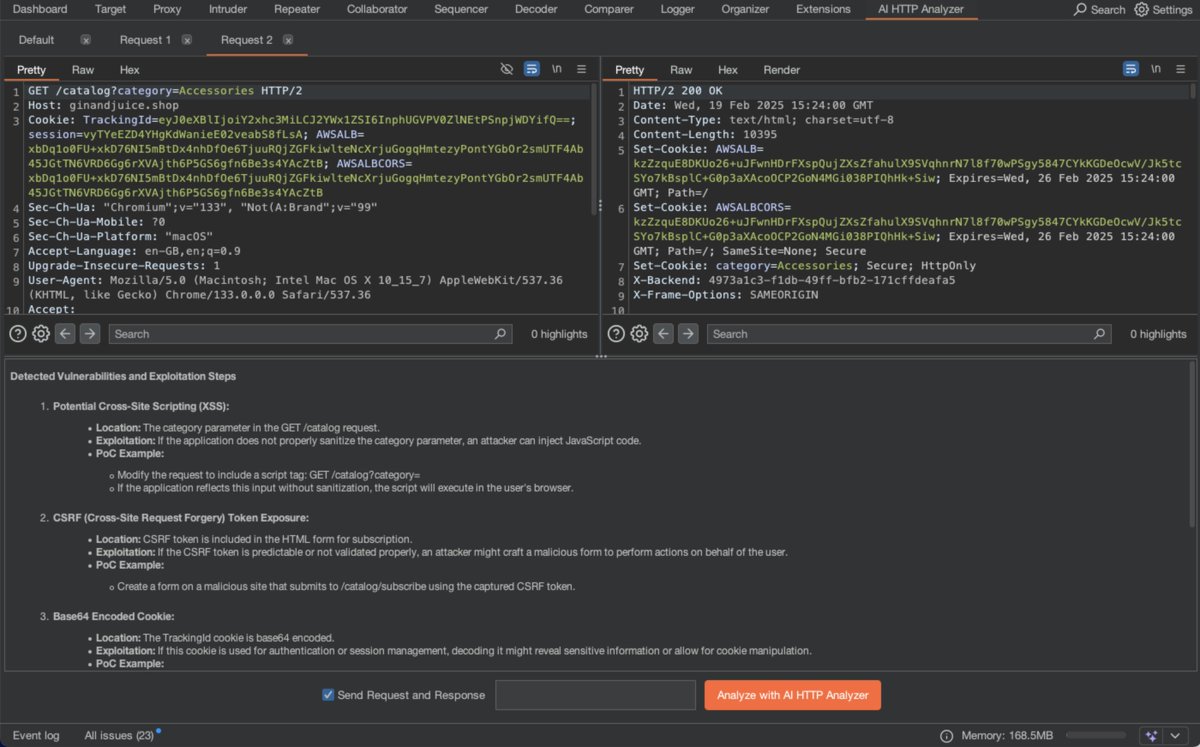The image size is (1200, 747).
Task: Open the Repeater tab
Action: tap(297, 9)
